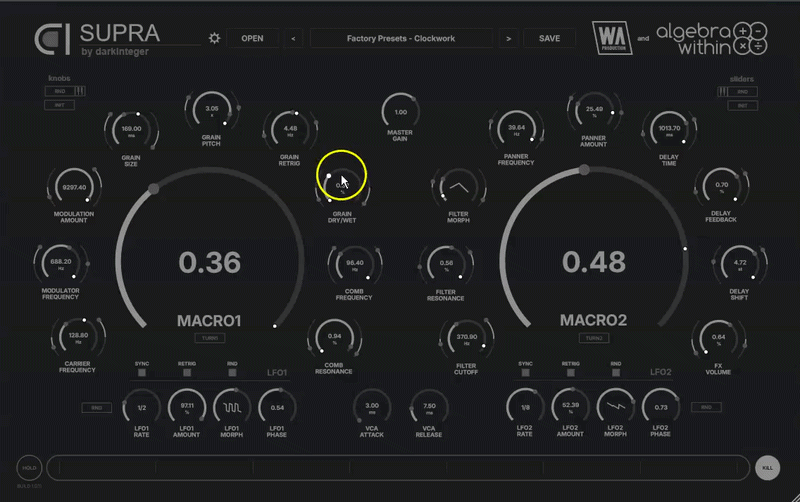Click the Panner Amount knob
Image resolution: width=800 pixels, height=502 pixels.
click(594, 110)
